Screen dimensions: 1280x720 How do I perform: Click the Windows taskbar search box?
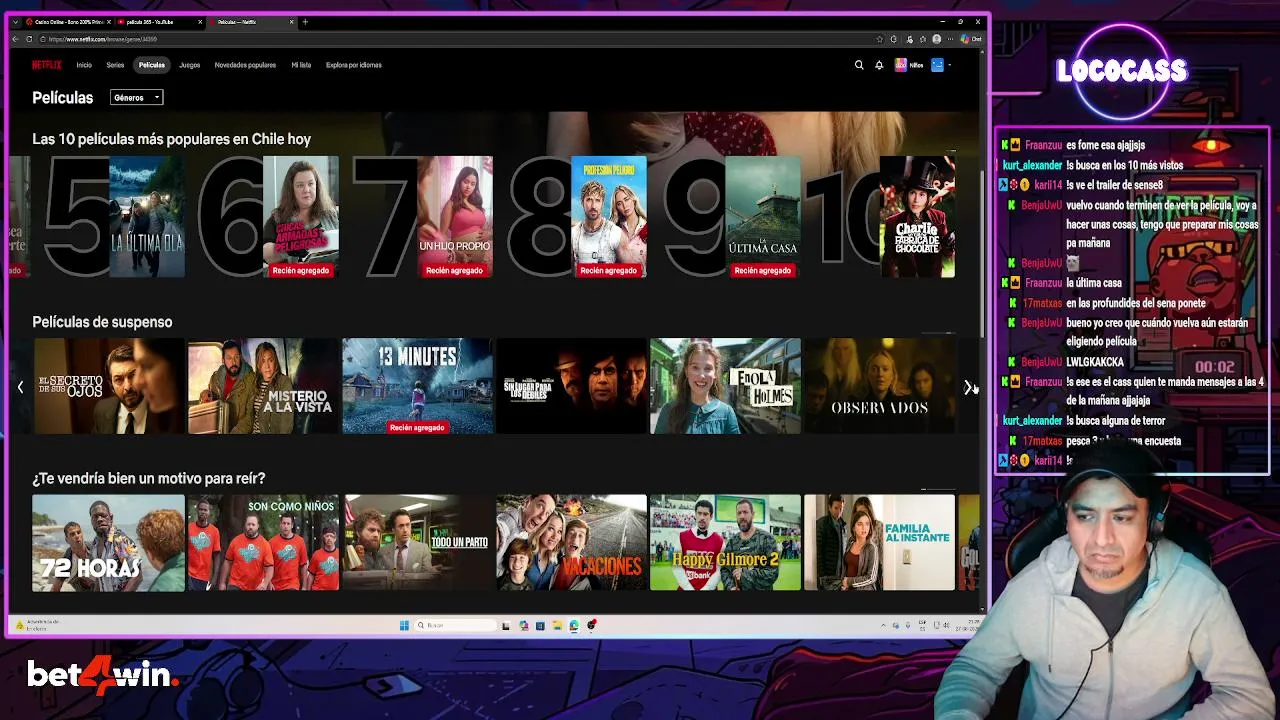pos(456,625)
